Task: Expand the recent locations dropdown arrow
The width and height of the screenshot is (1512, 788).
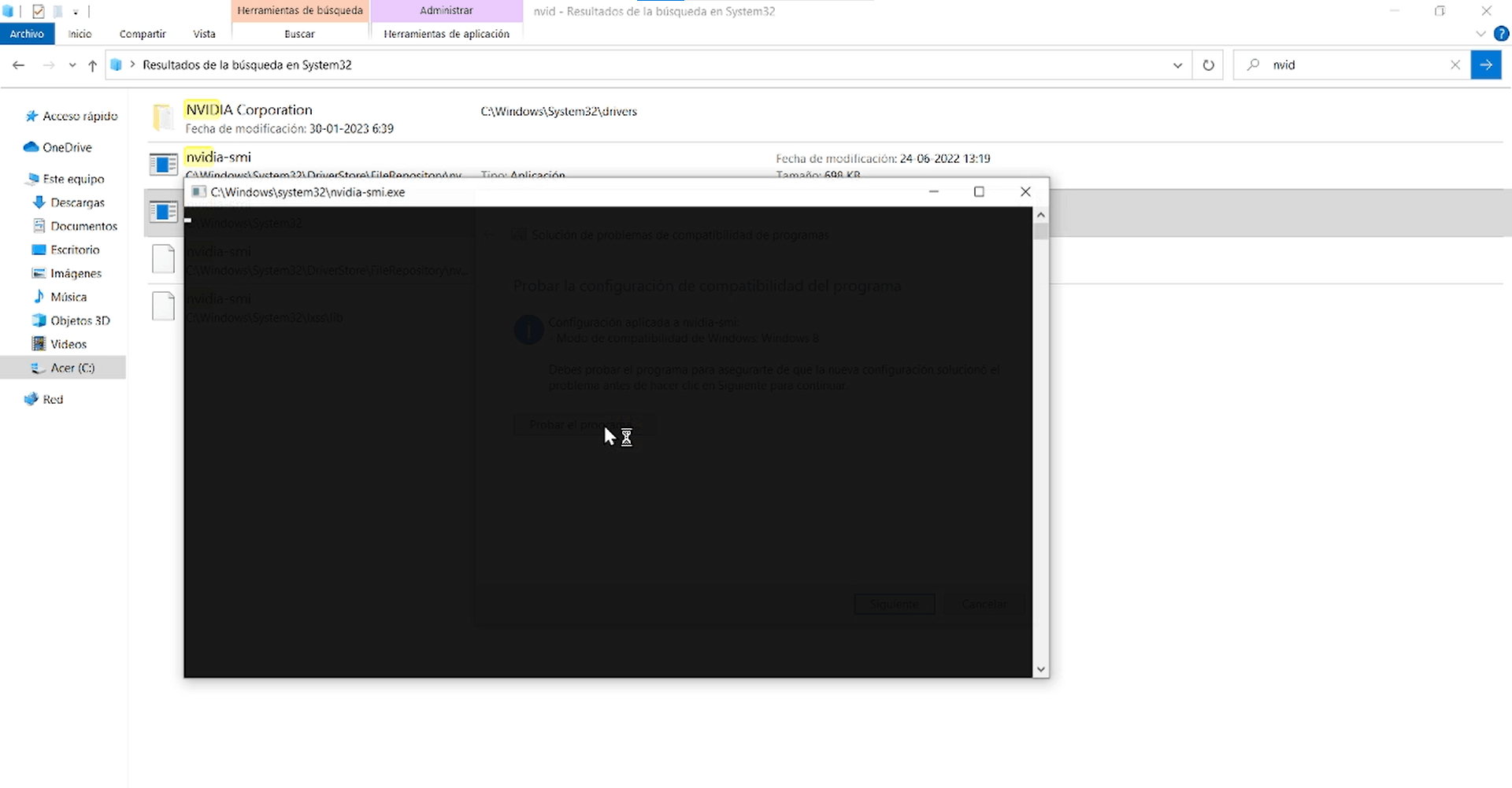Action: click(72, 65)
